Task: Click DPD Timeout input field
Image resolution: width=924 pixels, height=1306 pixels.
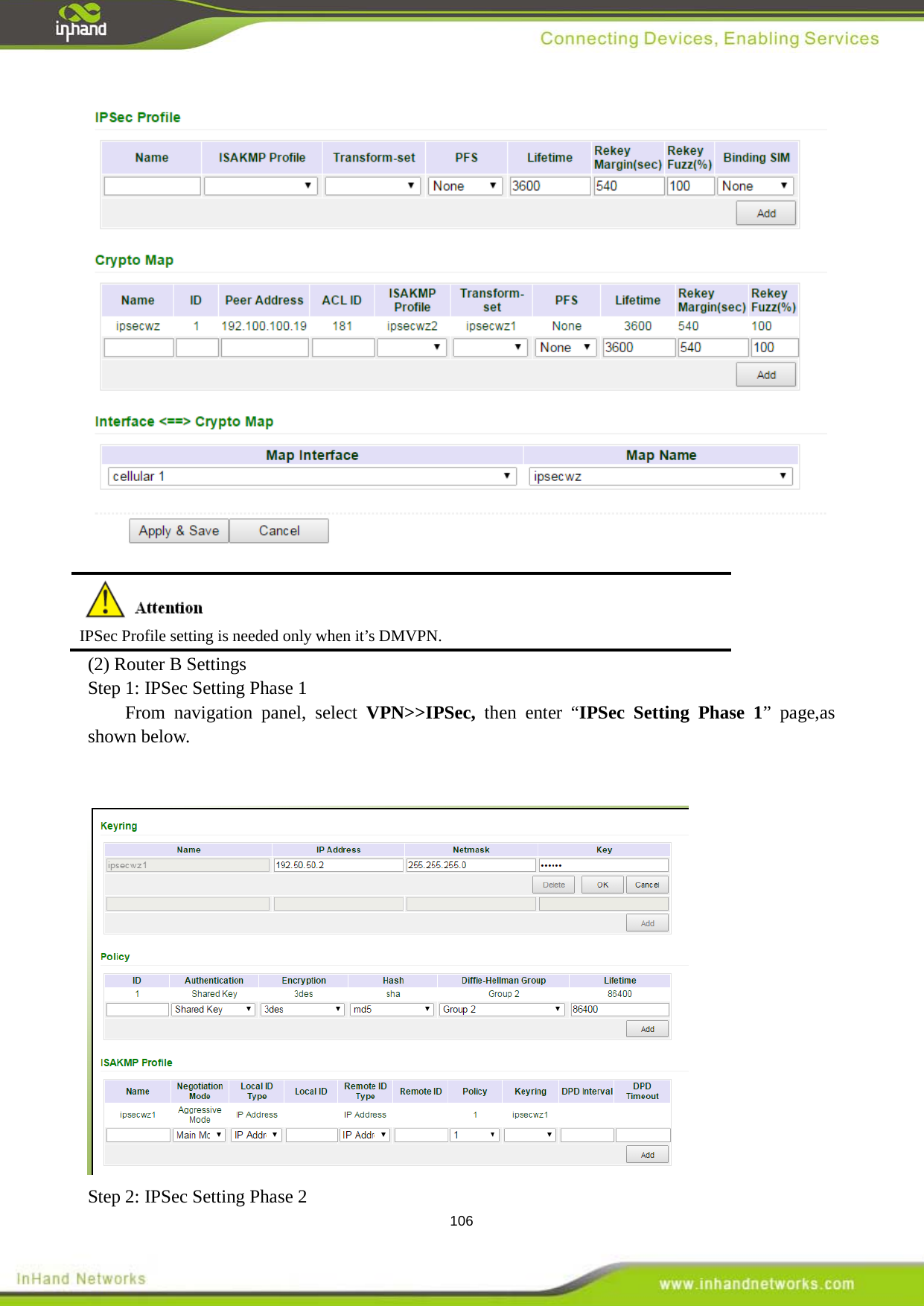Action: coord(643,1135)
